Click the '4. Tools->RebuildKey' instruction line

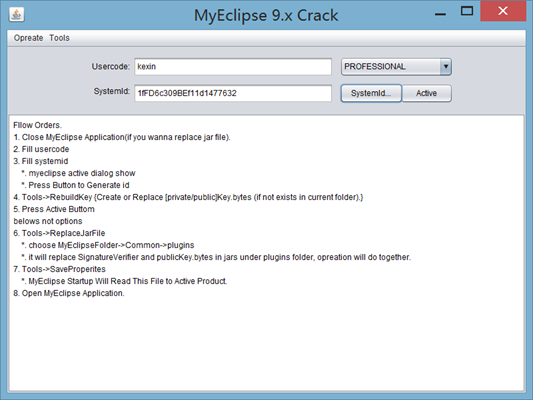[x=188, y=197]
